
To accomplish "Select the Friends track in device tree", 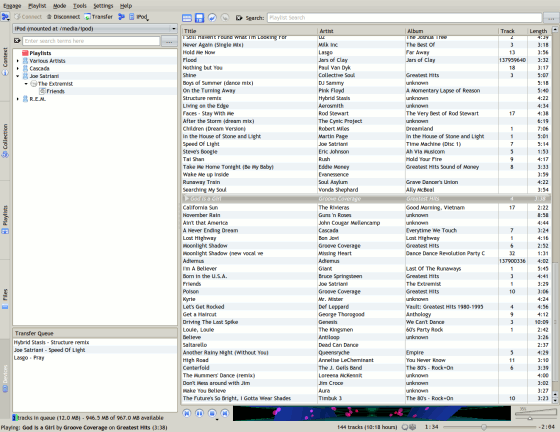I will pyautogui.click(x=52, y=91).
